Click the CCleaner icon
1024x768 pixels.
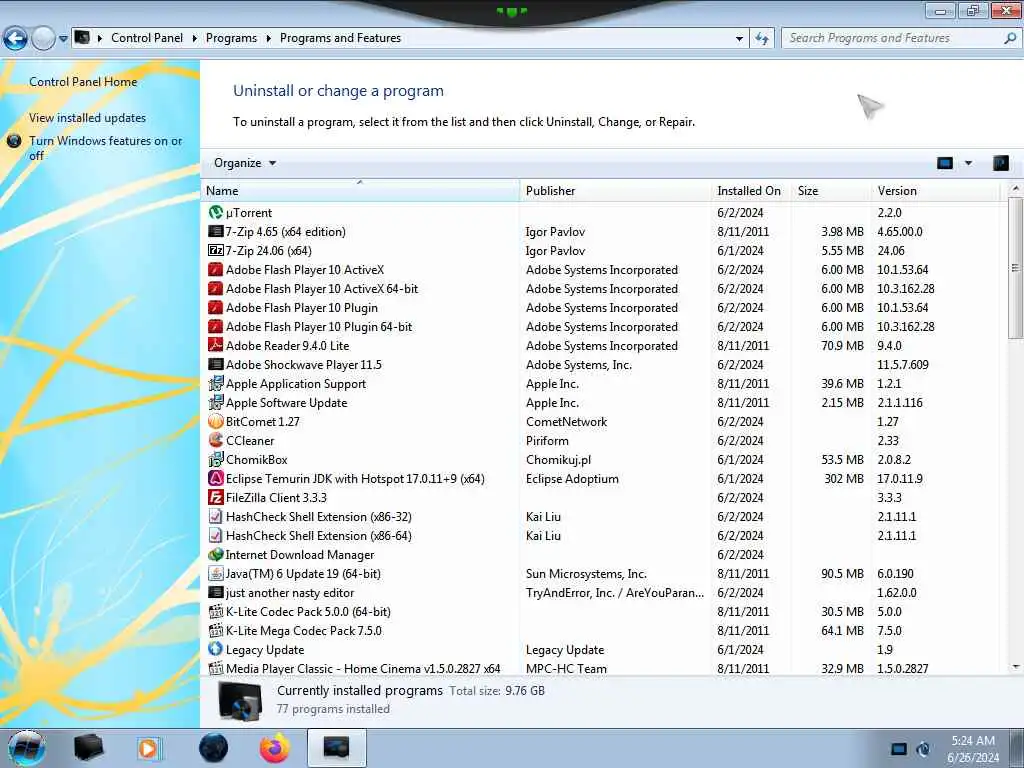tap(216, 440)
